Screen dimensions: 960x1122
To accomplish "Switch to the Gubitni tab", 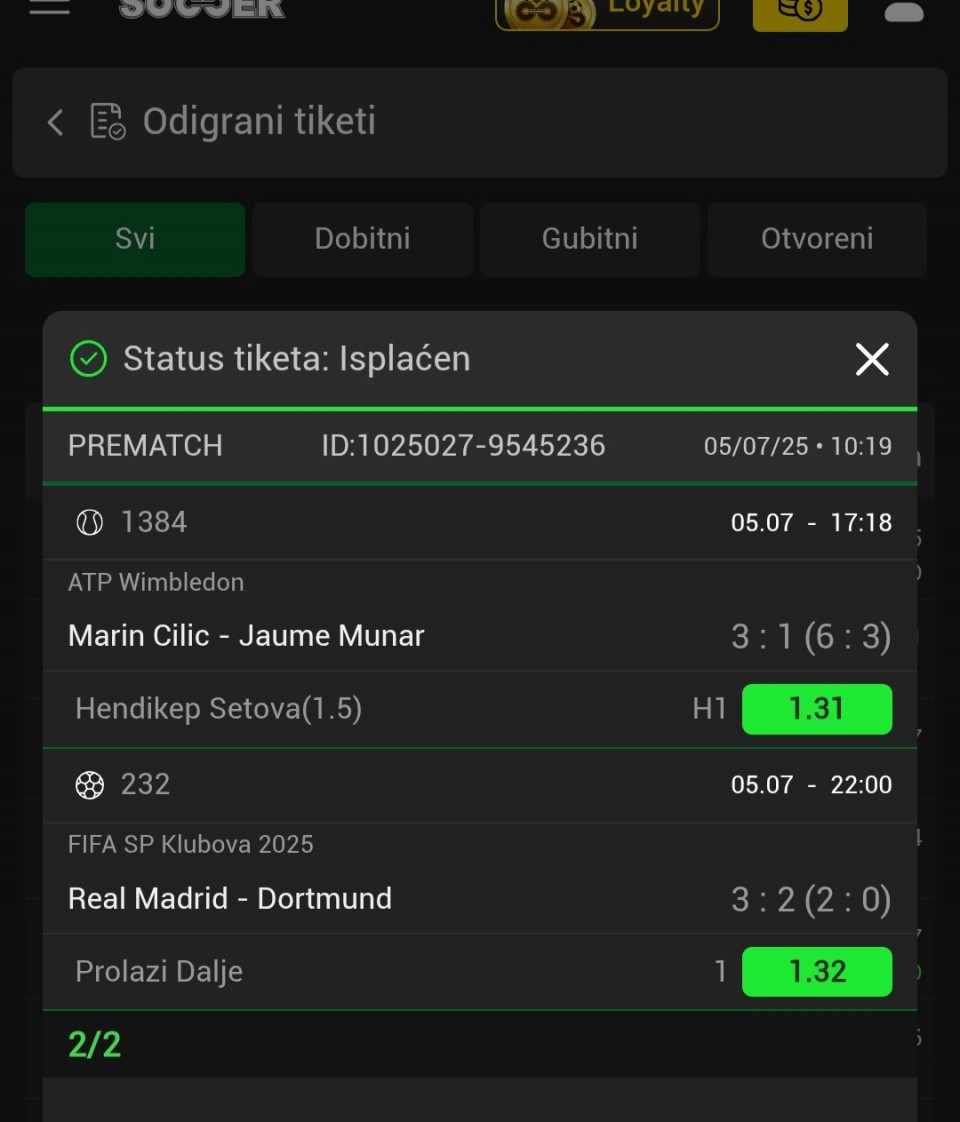I will click(590, 239).
